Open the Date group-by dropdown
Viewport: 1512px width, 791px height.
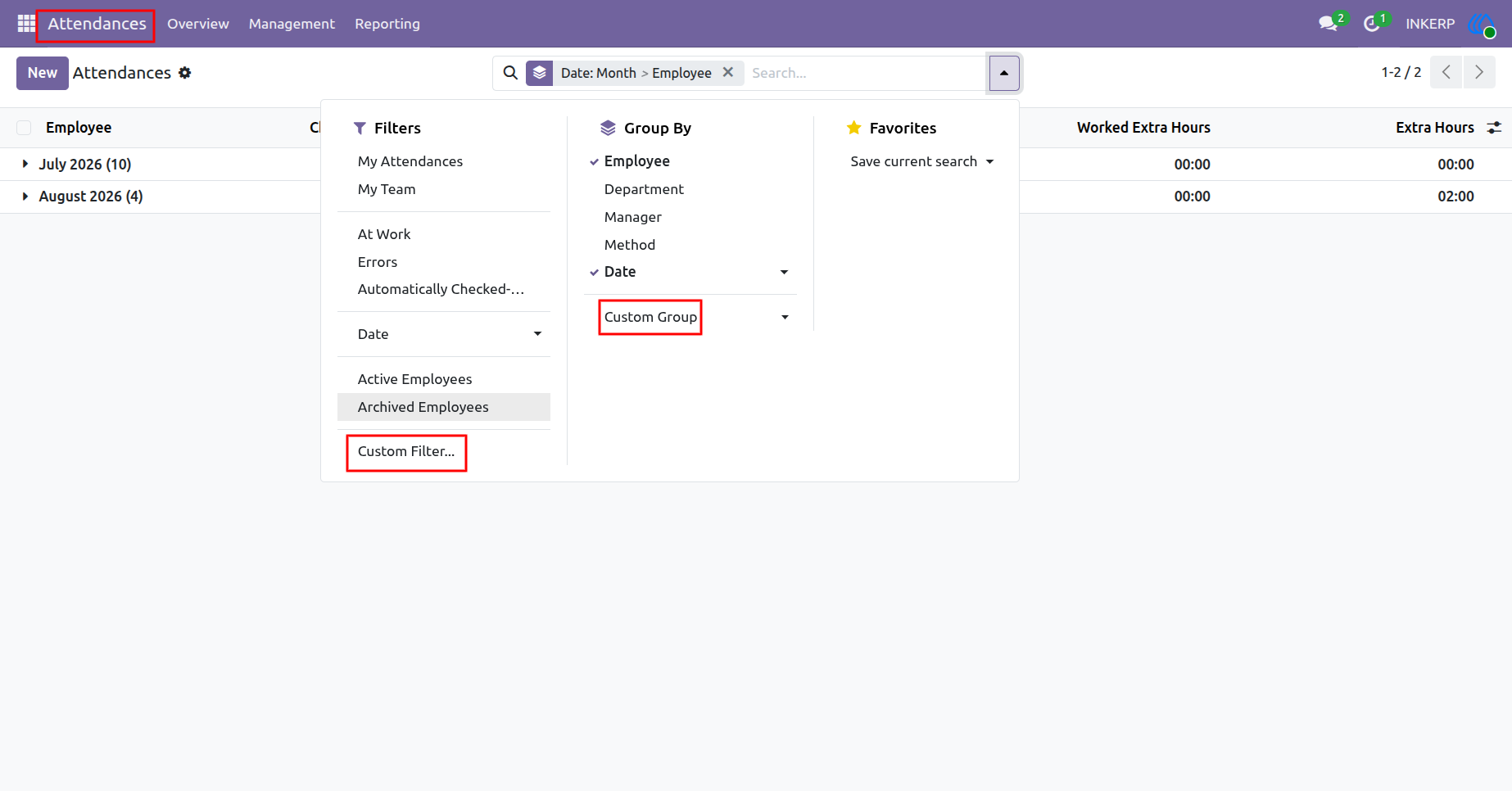[690, 272]
